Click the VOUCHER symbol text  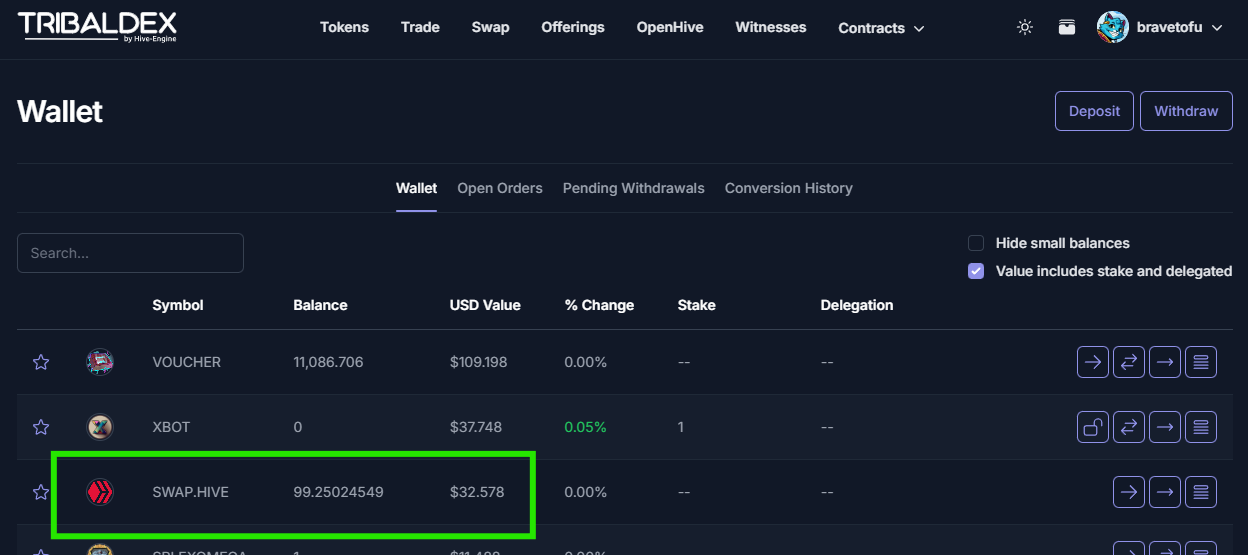pos(187,362)
